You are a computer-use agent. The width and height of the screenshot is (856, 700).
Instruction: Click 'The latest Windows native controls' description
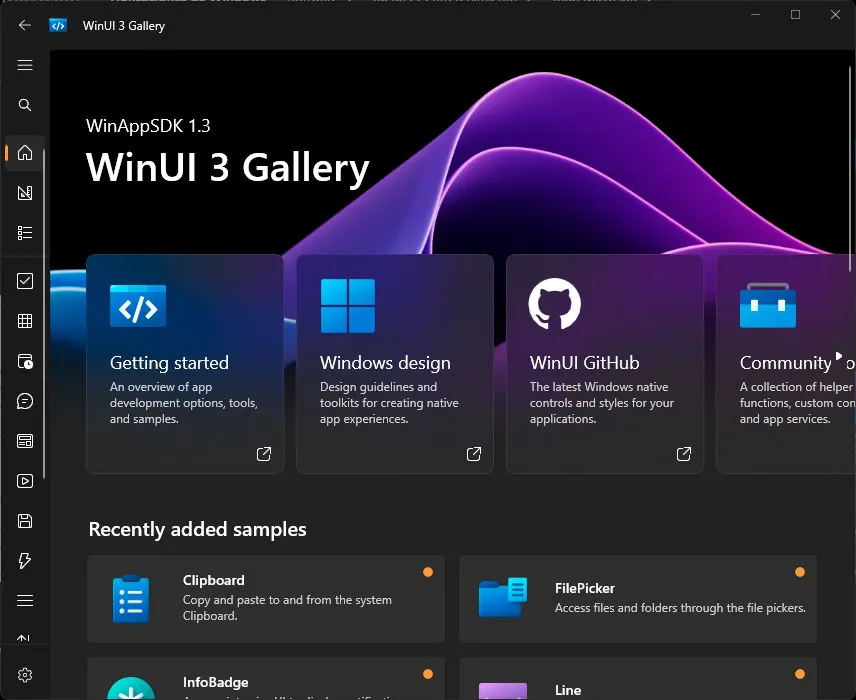(602, 403)
